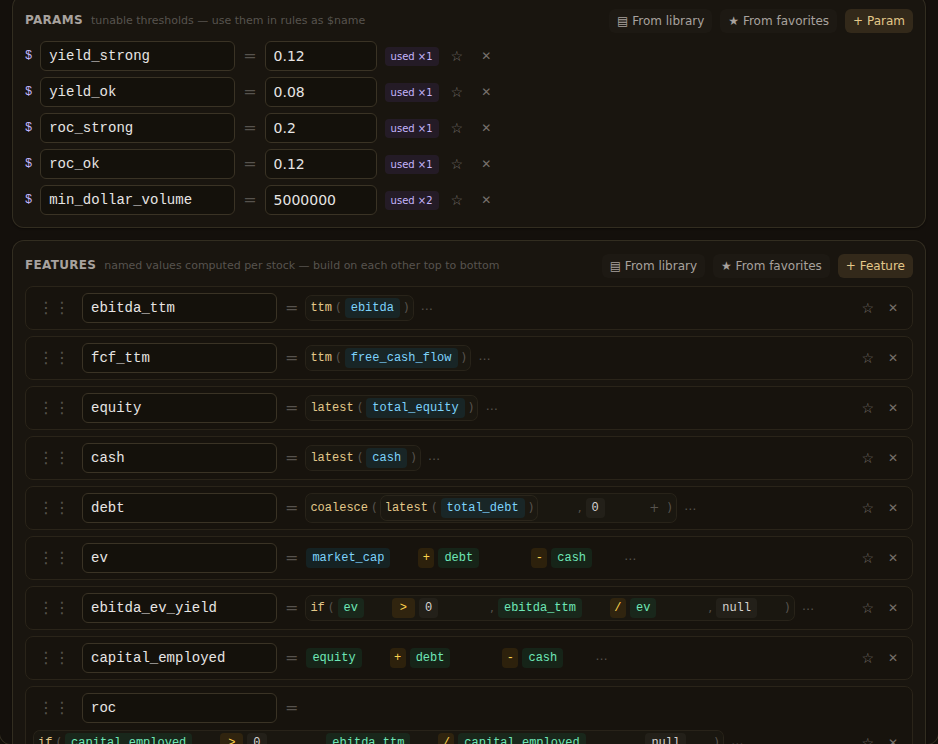Expand the ev expression ellipsis
Image resolution: width=938 pixels, height=744 pixels.
[630, 558]
